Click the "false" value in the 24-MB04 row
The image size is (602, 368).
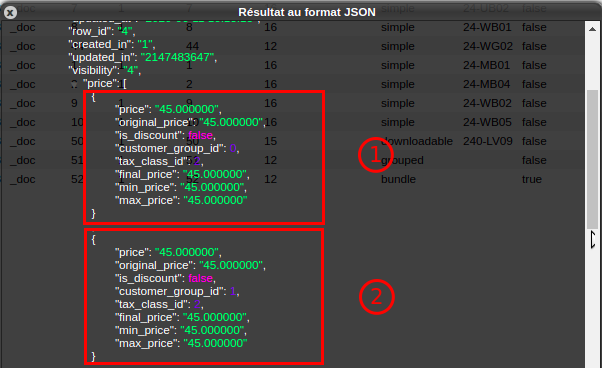pos(534,84)
